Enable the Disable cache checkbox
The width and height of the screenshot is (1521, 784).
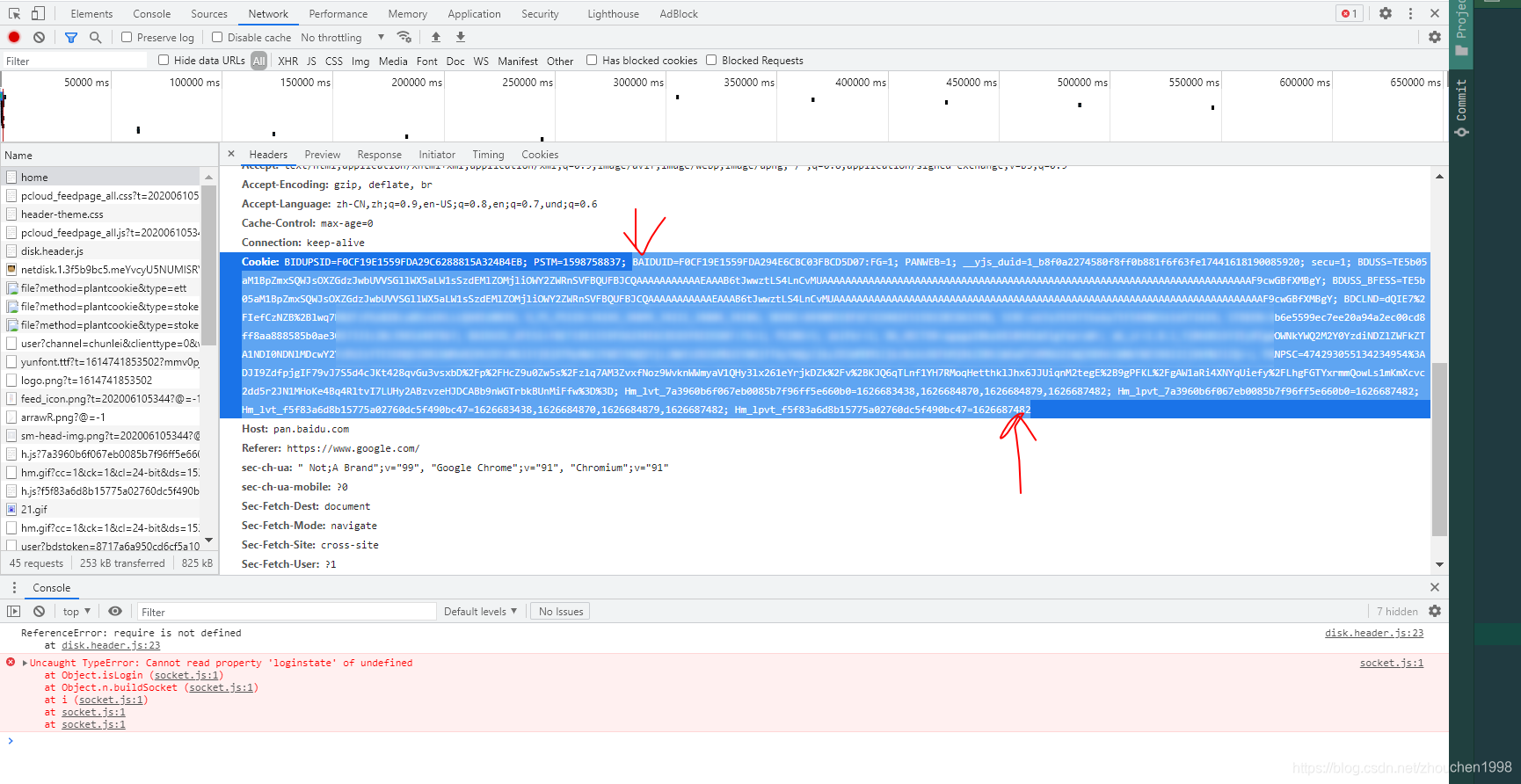point(217,37)
